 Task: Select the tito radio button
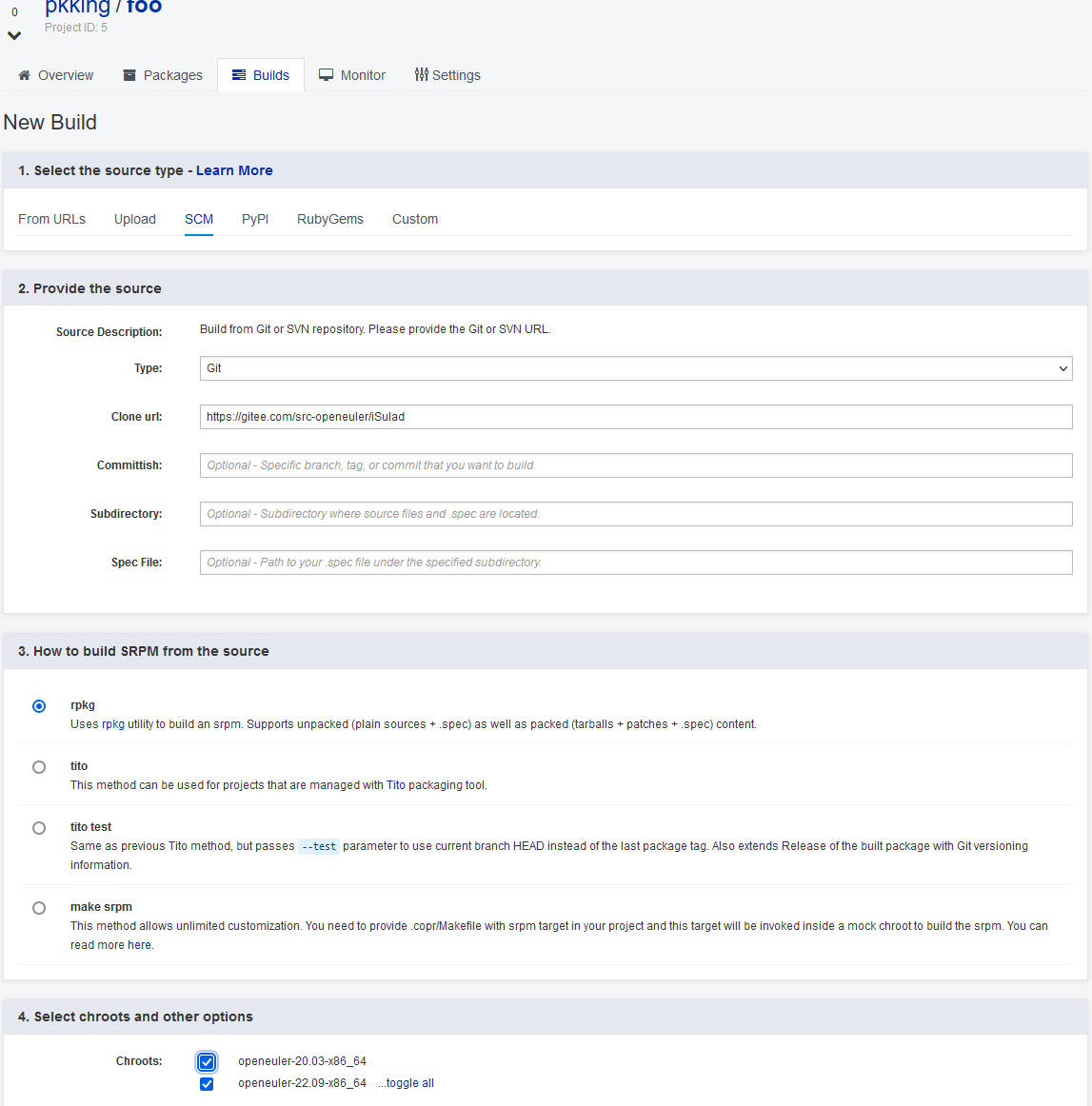[39, 767]
